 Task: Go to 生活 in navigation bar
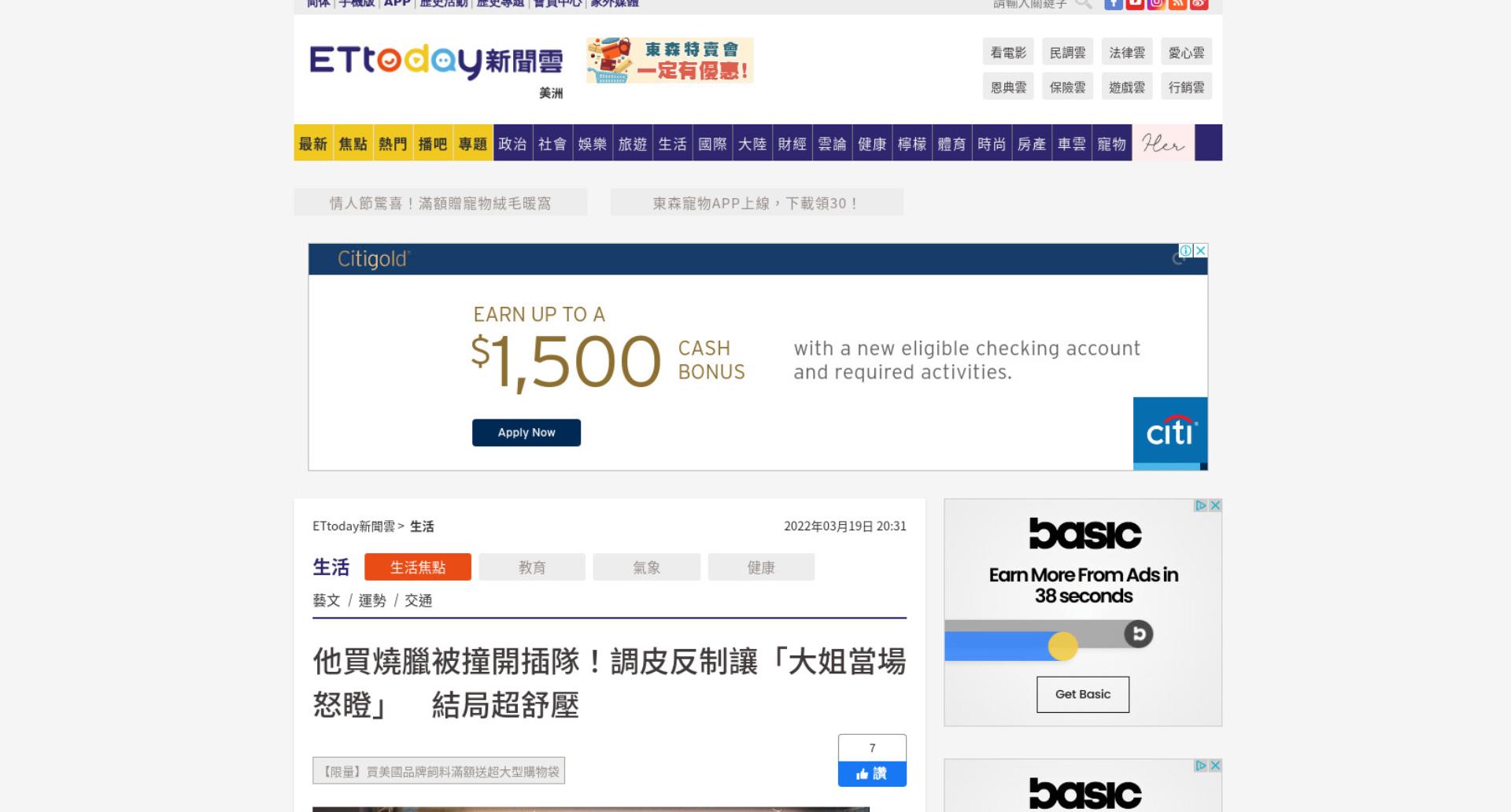coord(673,143)
